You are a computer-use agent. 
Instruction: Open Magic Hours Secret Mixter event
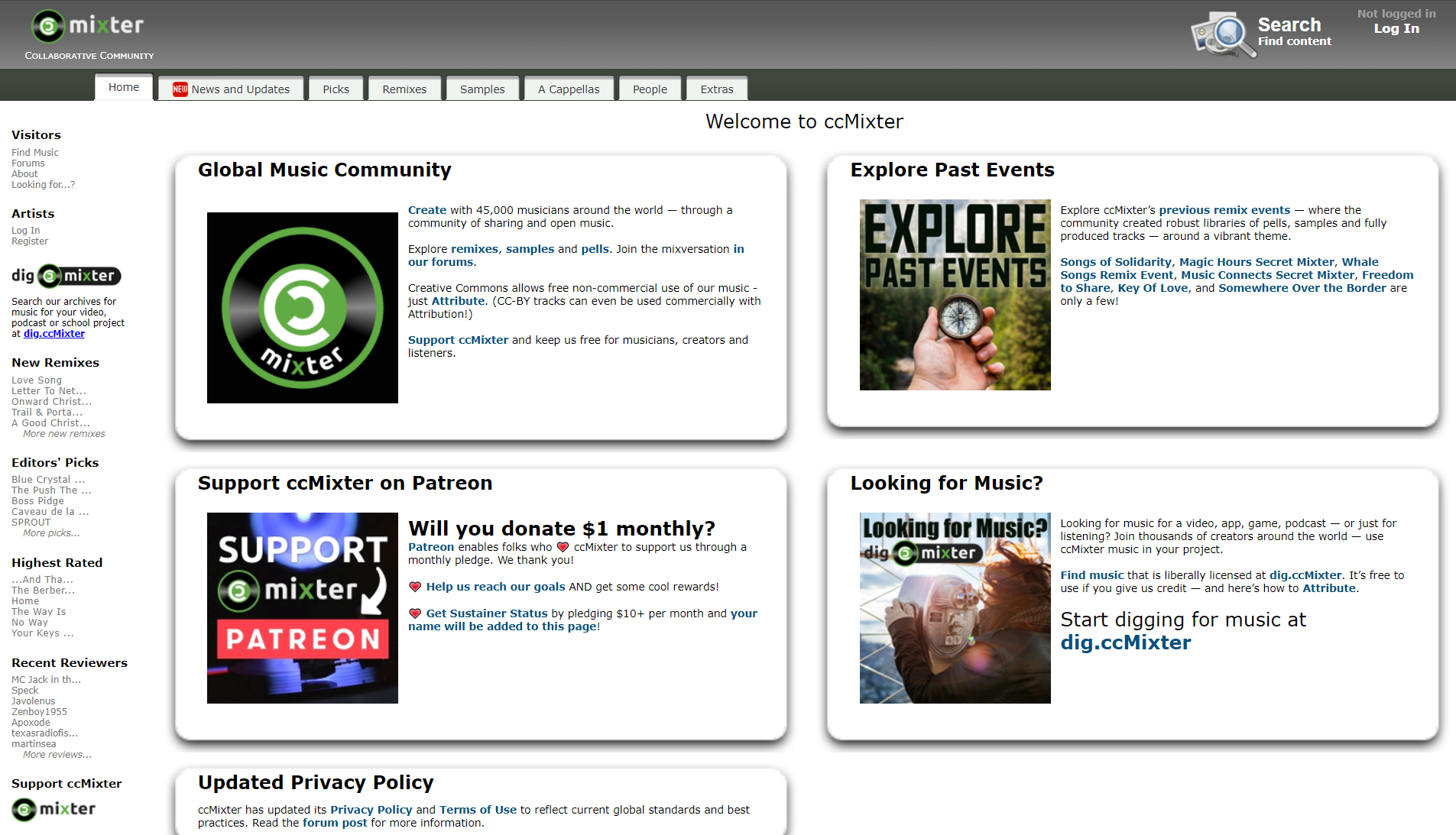click(x=1257, y=262)
